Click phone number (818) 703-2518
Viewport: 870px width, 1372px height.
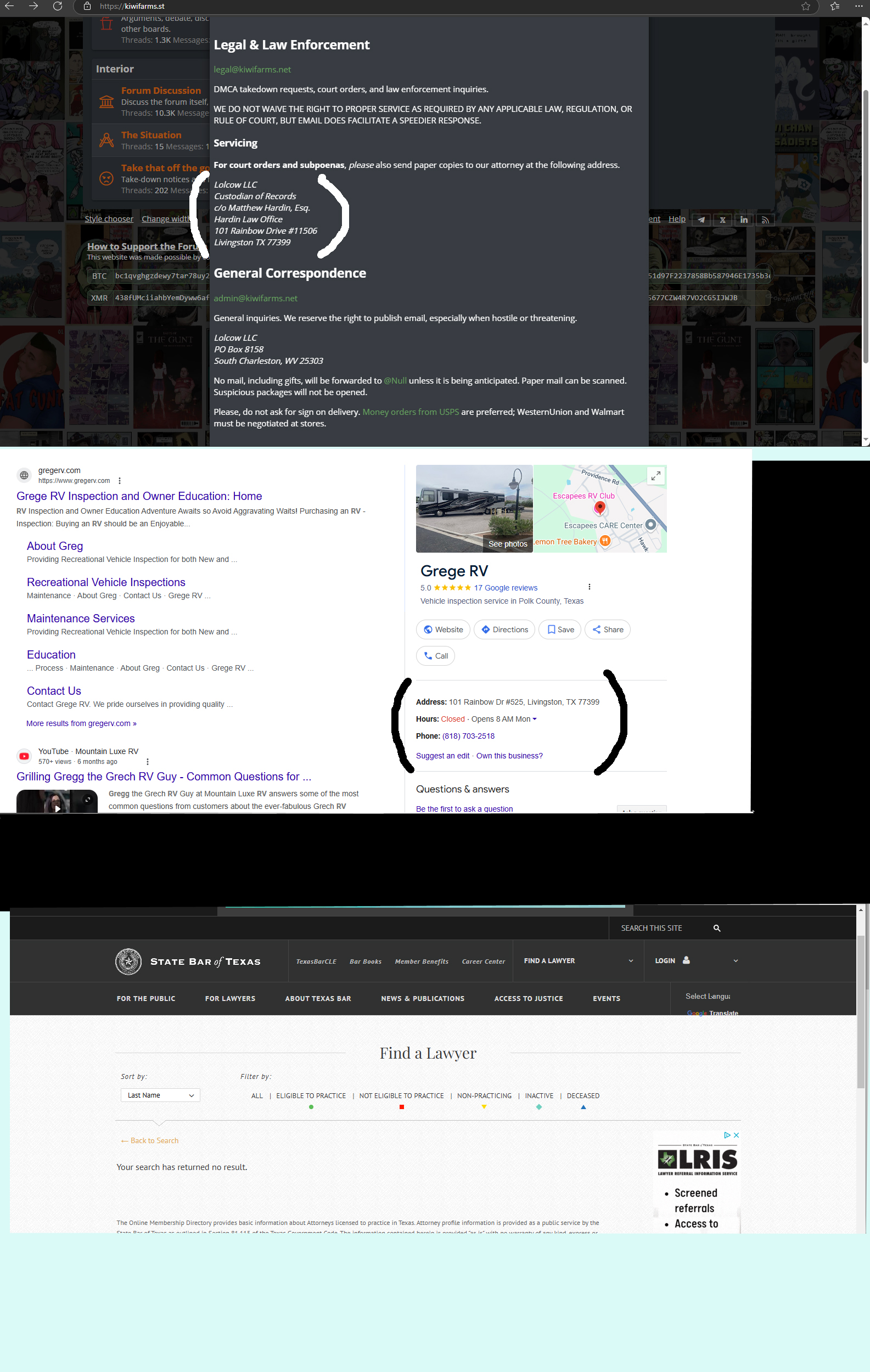click(468, 736)
